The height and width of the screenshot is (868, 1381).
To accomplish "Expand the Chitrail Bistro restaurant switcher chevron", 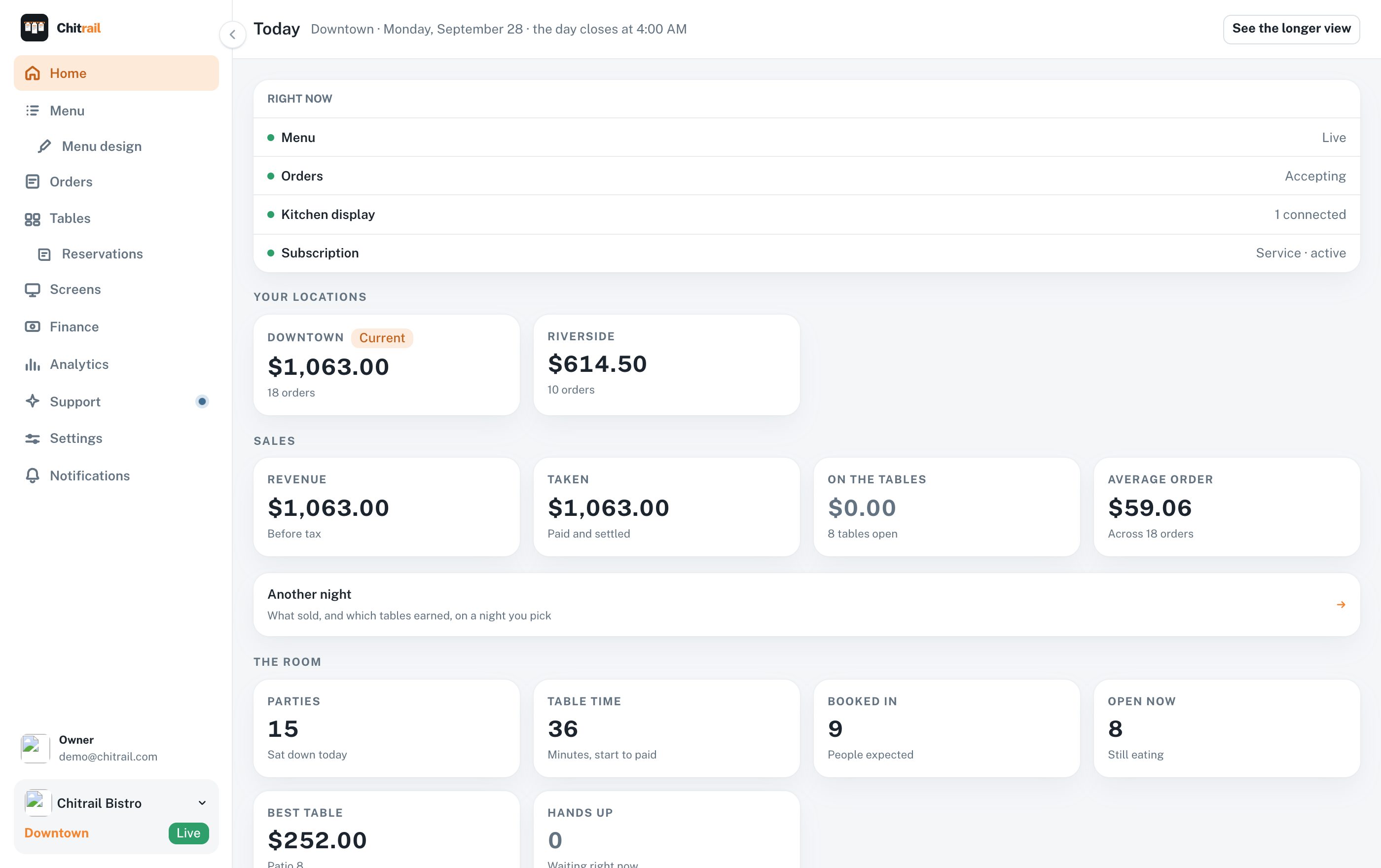I will coord(202,802).
